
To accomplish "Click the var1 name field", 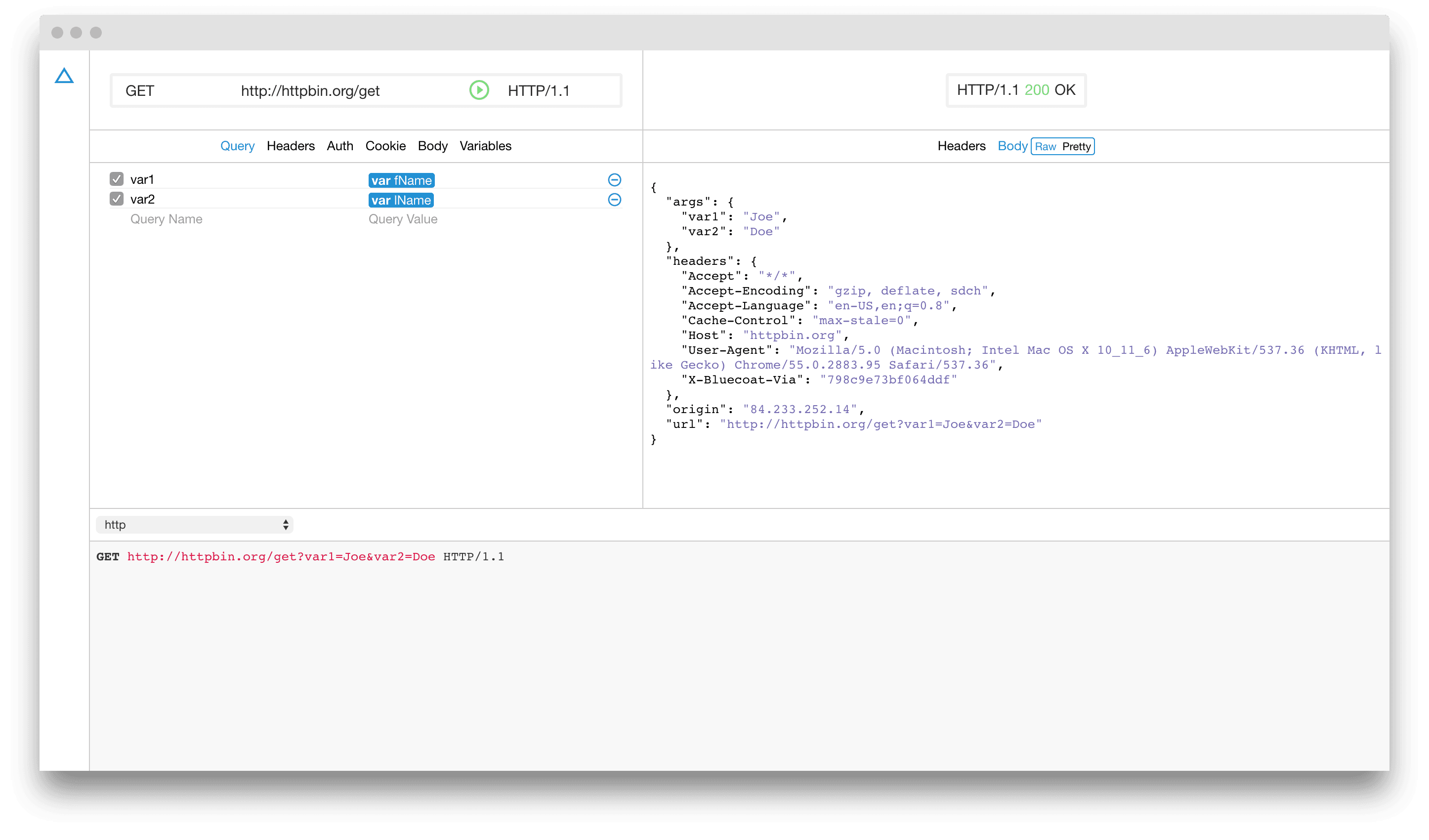I will point(142,179).
